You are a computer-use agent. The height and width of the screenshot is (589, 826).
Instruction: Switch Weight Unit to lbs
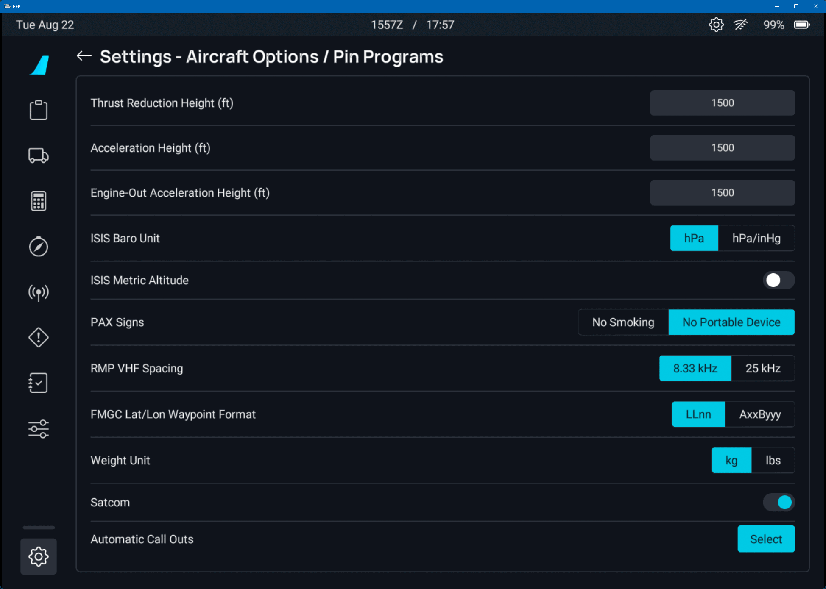click(x=773, y=460)
